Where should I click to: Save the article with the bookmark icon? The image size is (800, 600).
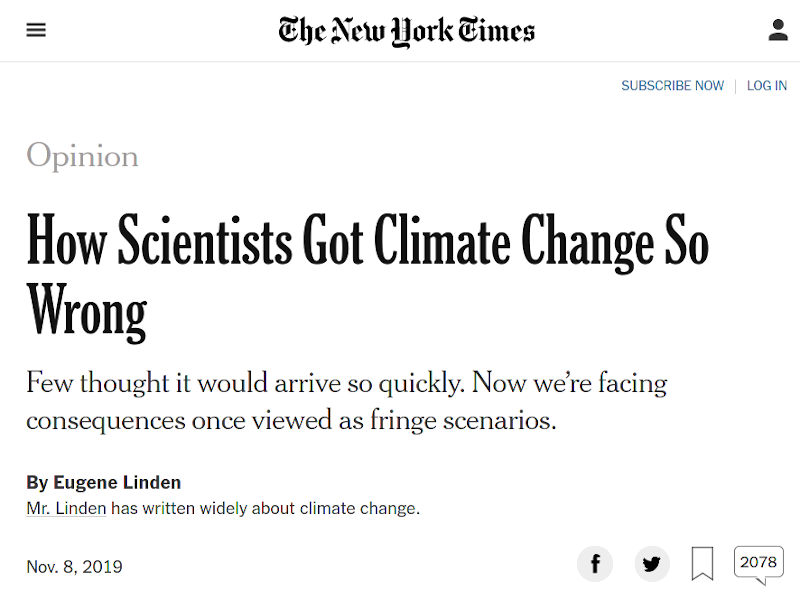click(x=703, y=563)
